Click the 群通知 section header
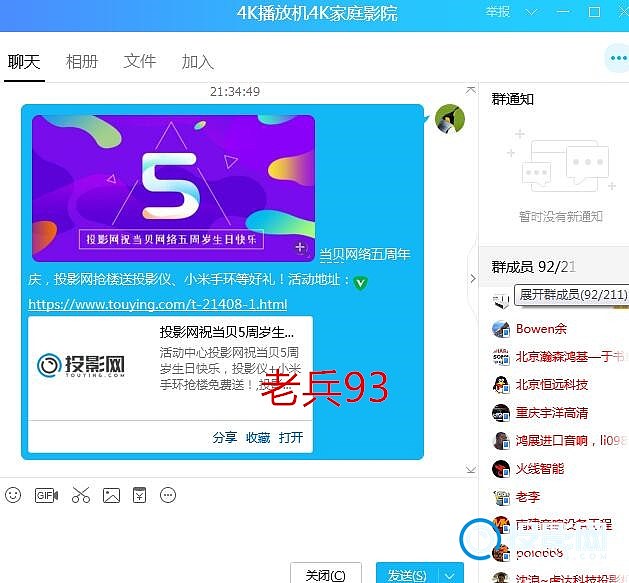This screenshot has width=629, height=583. pyautogui.click(x=513, y=99)
